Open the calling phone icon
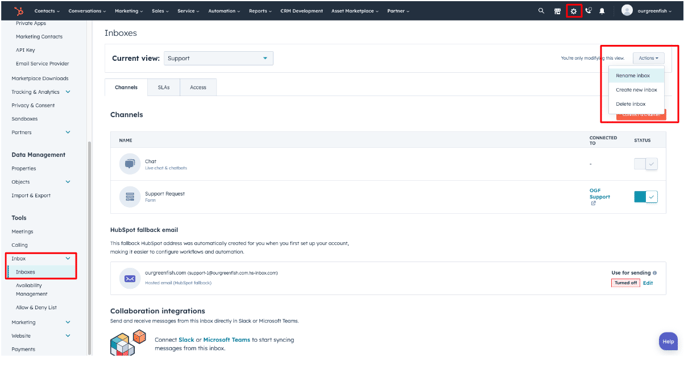The width and height of the screenshot is (688, 365). point(588,11)
